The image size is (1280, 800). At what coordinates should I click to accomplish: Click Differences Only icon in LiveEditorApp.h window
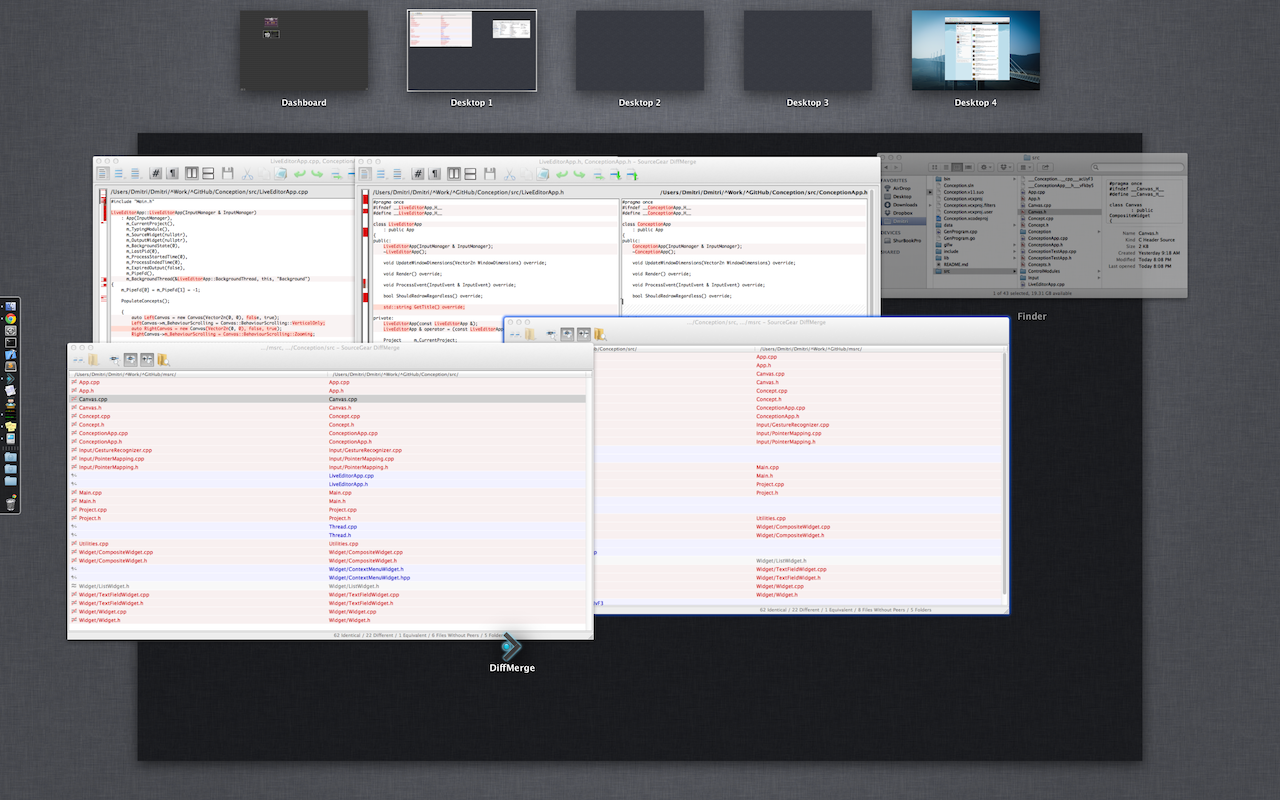(x=381, y=173)
